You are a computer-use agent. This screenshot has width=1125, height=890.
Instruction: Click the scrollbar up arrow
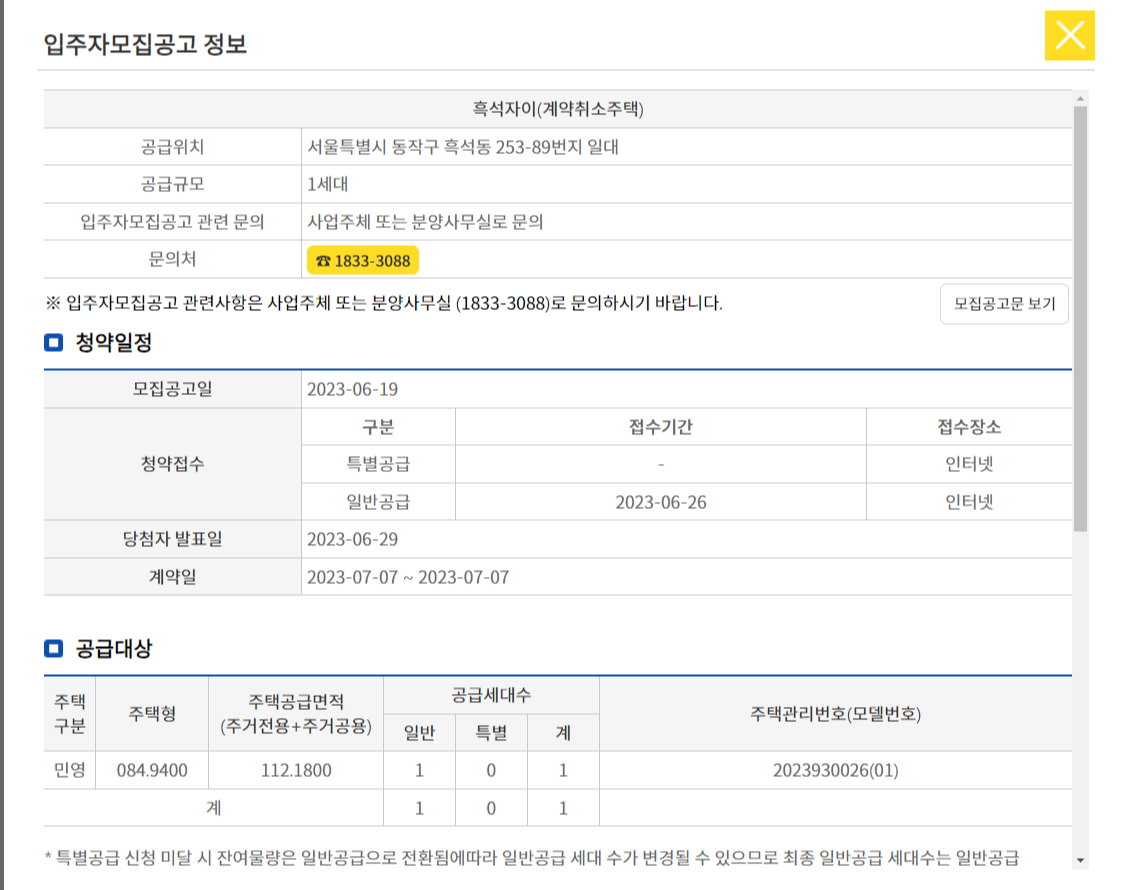[1079, 98]
